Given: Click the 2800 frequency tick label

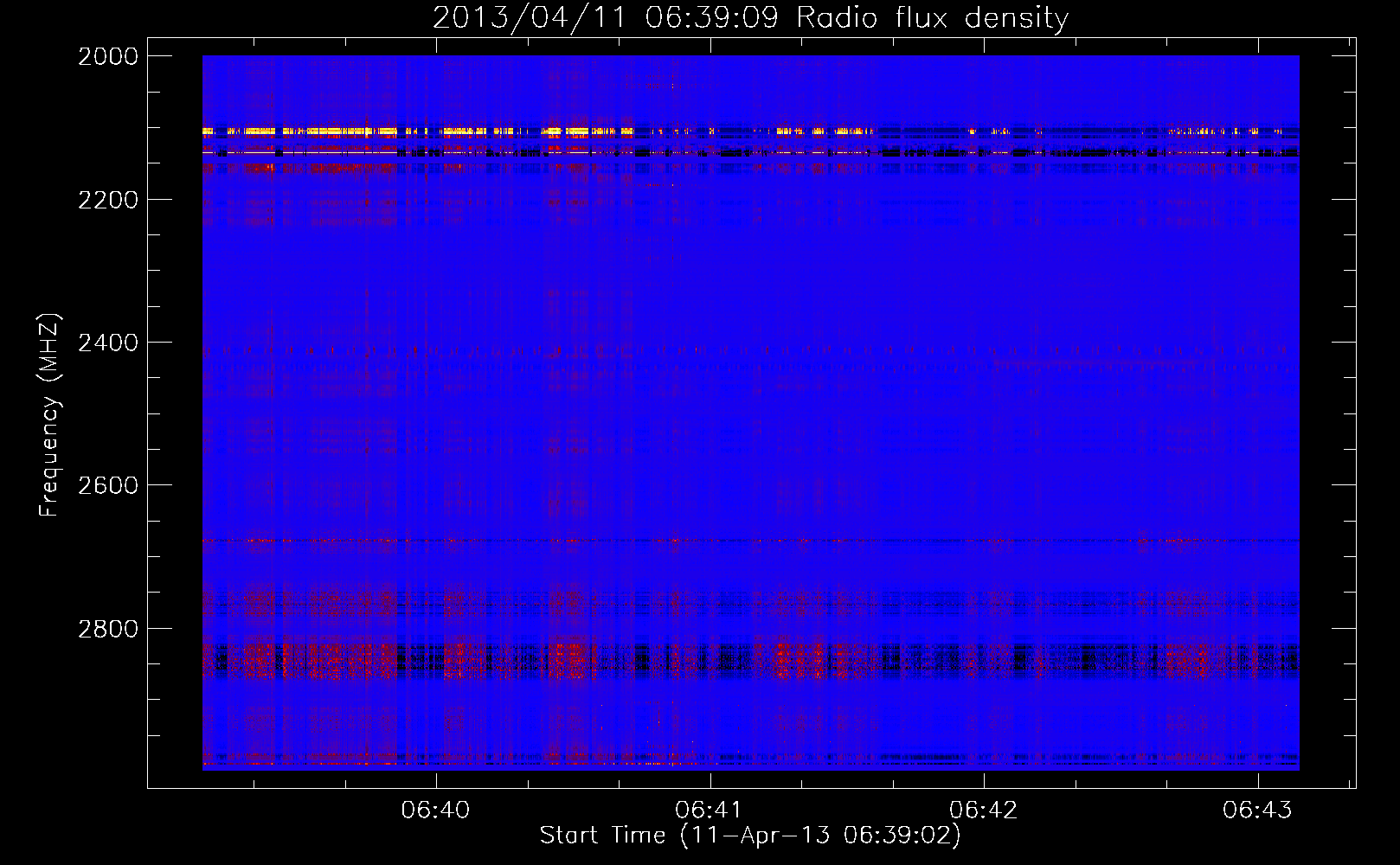Looking at the screenshot, I should pyautogui.click(x=108, y=629).
